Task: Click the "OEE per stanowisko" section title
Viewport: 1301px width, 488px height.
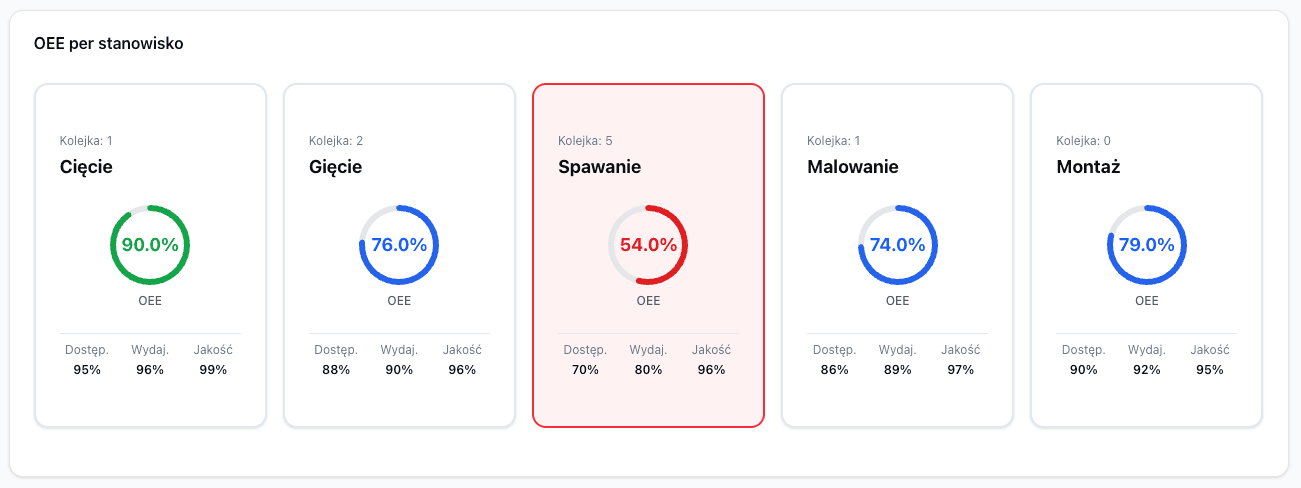Action: [108, 44]
